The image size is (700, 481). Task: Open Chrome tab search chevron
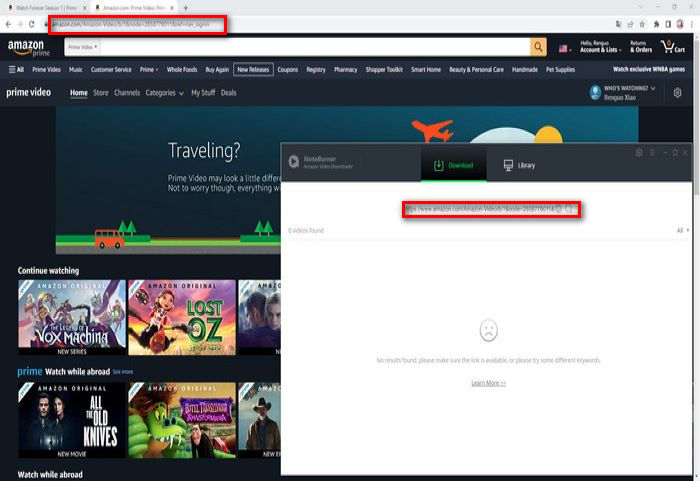coord(641,7)
